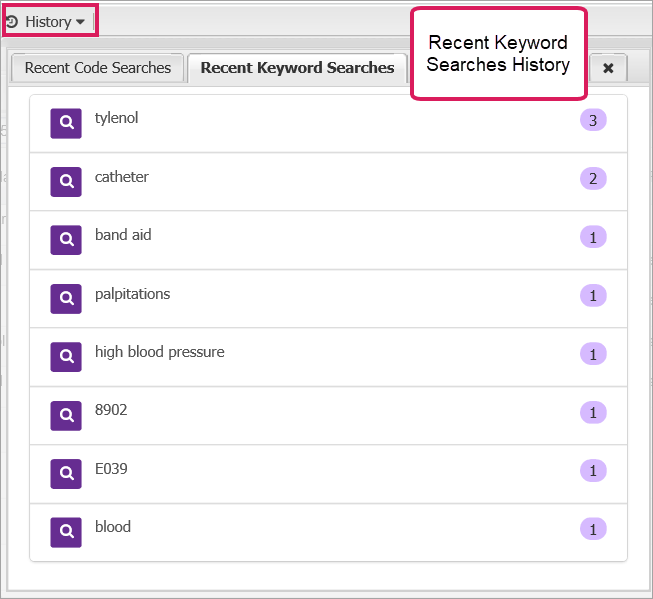Screen dimensions: 653x599
Task: Click the blood keyword text
Action: coord(112,527)
